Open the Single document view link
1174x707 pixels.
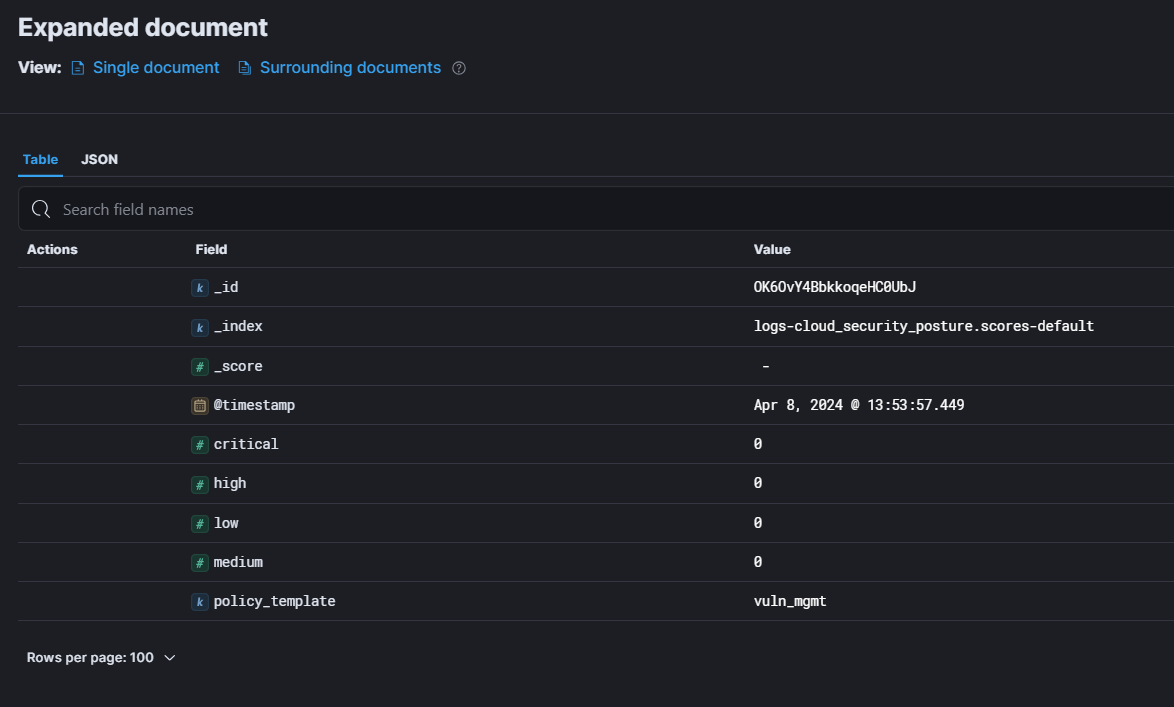coord(155,68)
